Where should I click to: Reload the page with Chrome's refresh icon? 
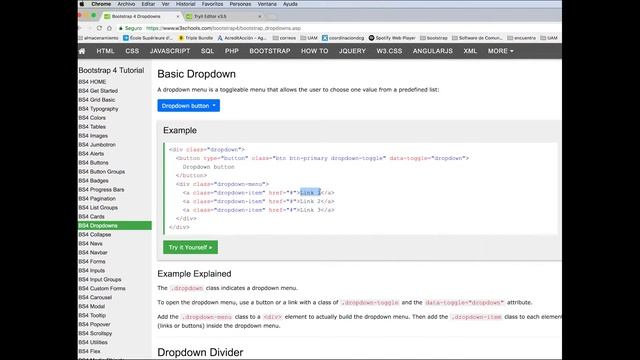coord(99,28)
